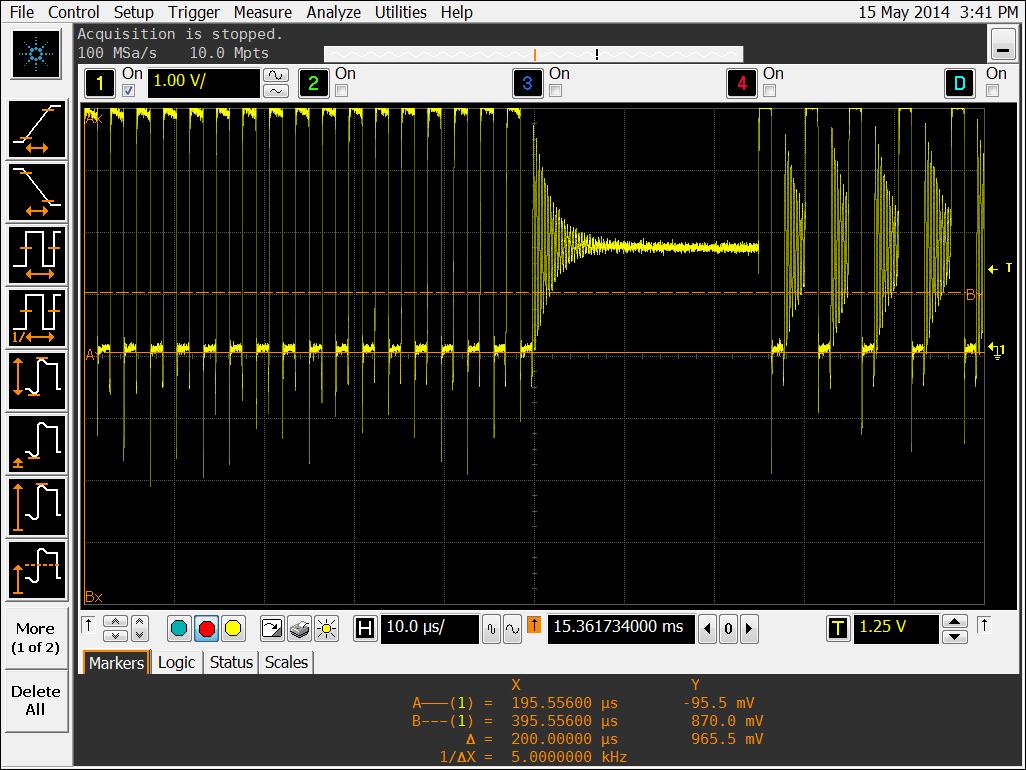Increase the trigger level with up arrow
1026x770 pixels.
955,621
